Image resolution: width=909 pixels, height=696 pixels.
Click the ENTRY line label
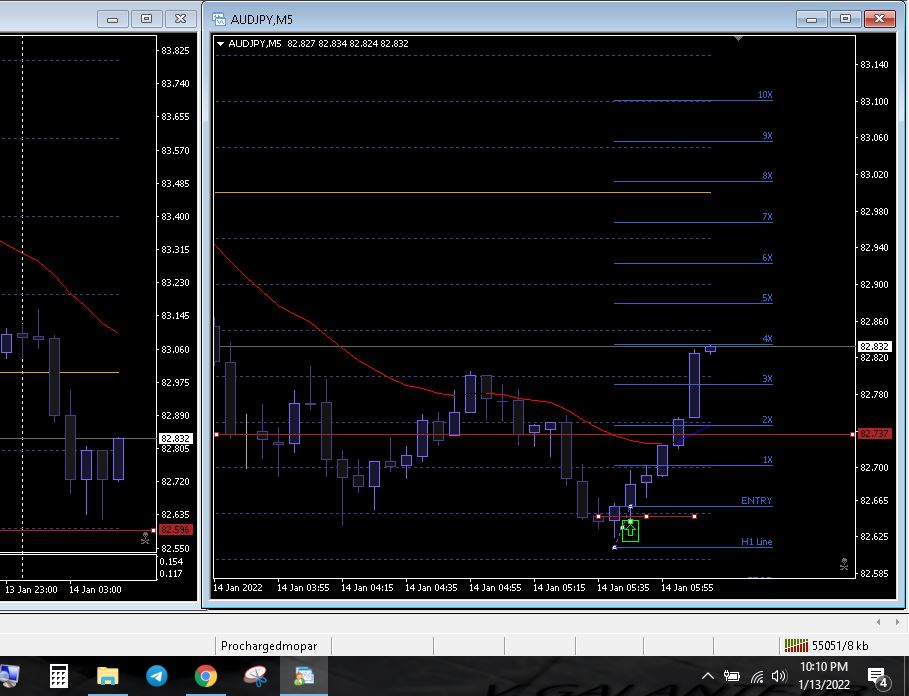tap(756, 501)
